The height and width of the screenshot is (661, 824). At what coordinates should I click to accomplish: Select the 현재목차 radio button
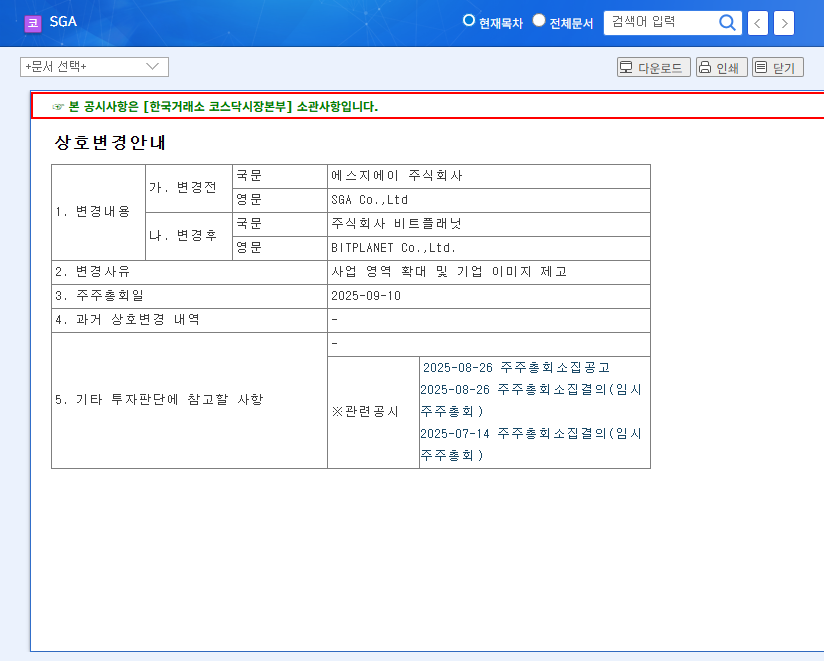[x=468, y=20]
